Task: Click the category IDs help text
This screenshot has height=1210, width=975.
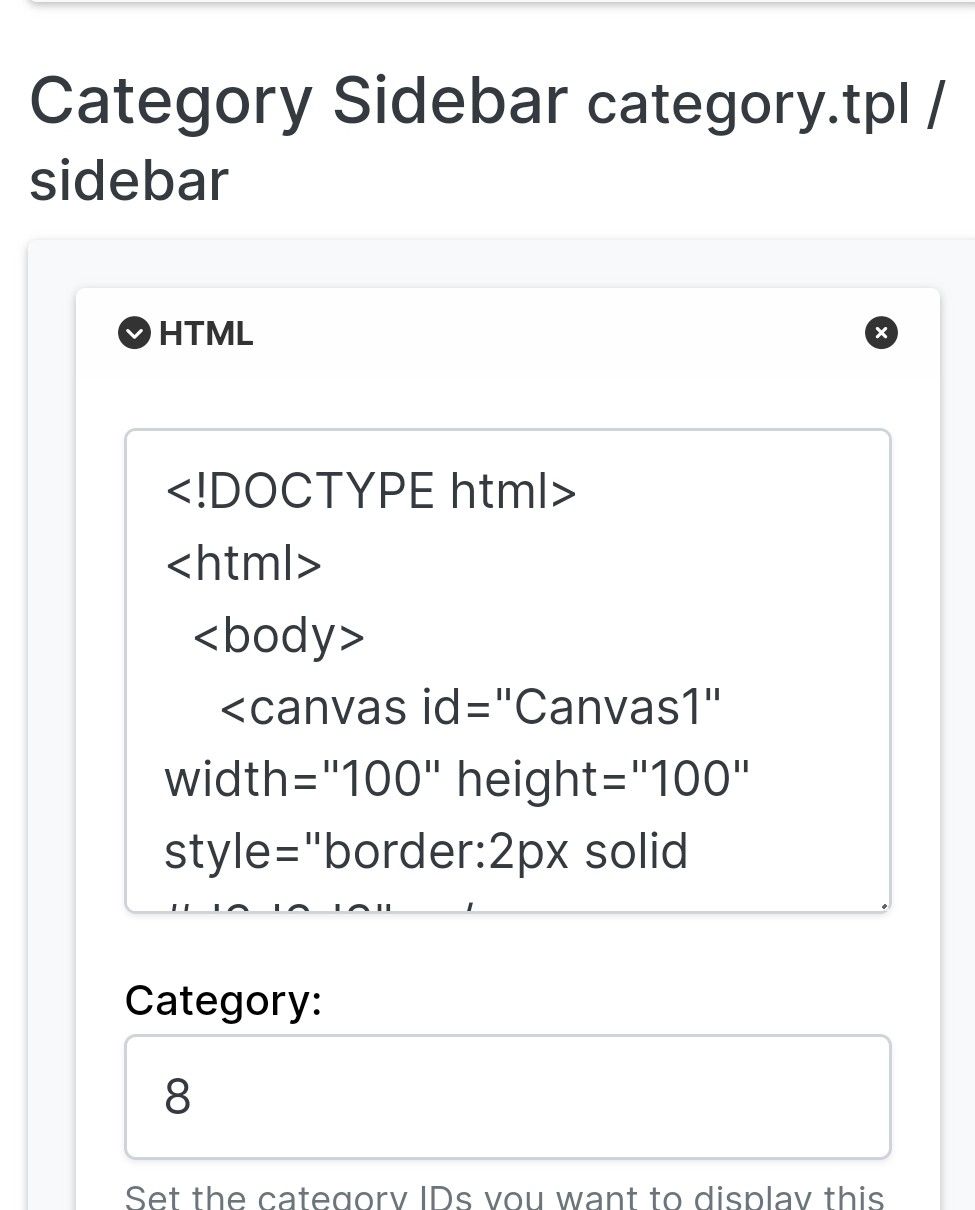Action: [x=505, y=1196]
